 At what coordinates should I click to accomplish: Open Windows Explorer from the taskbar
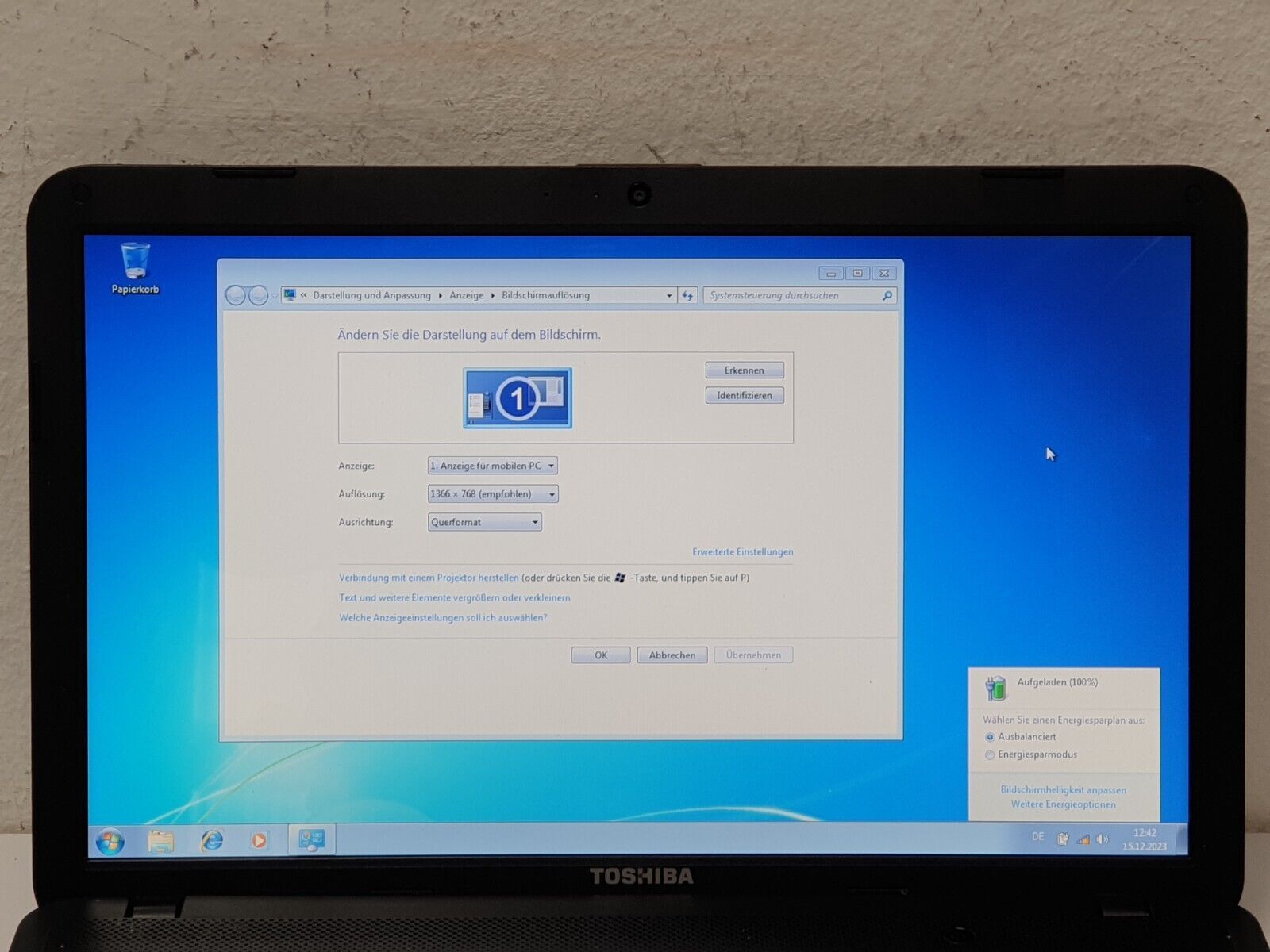(x=161, y=841)
